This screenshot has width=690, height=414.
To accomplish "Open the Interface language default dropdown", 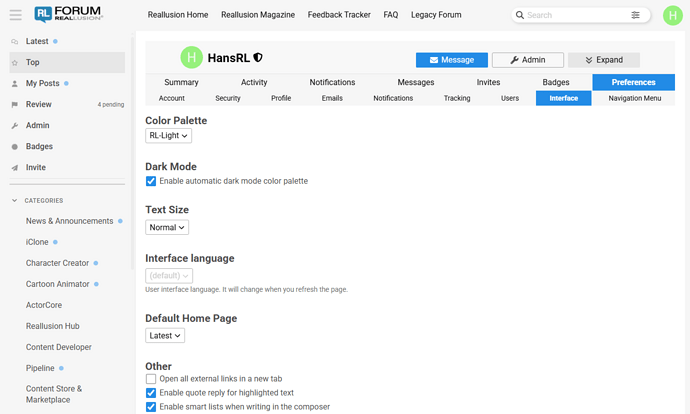I will (169, 276).
